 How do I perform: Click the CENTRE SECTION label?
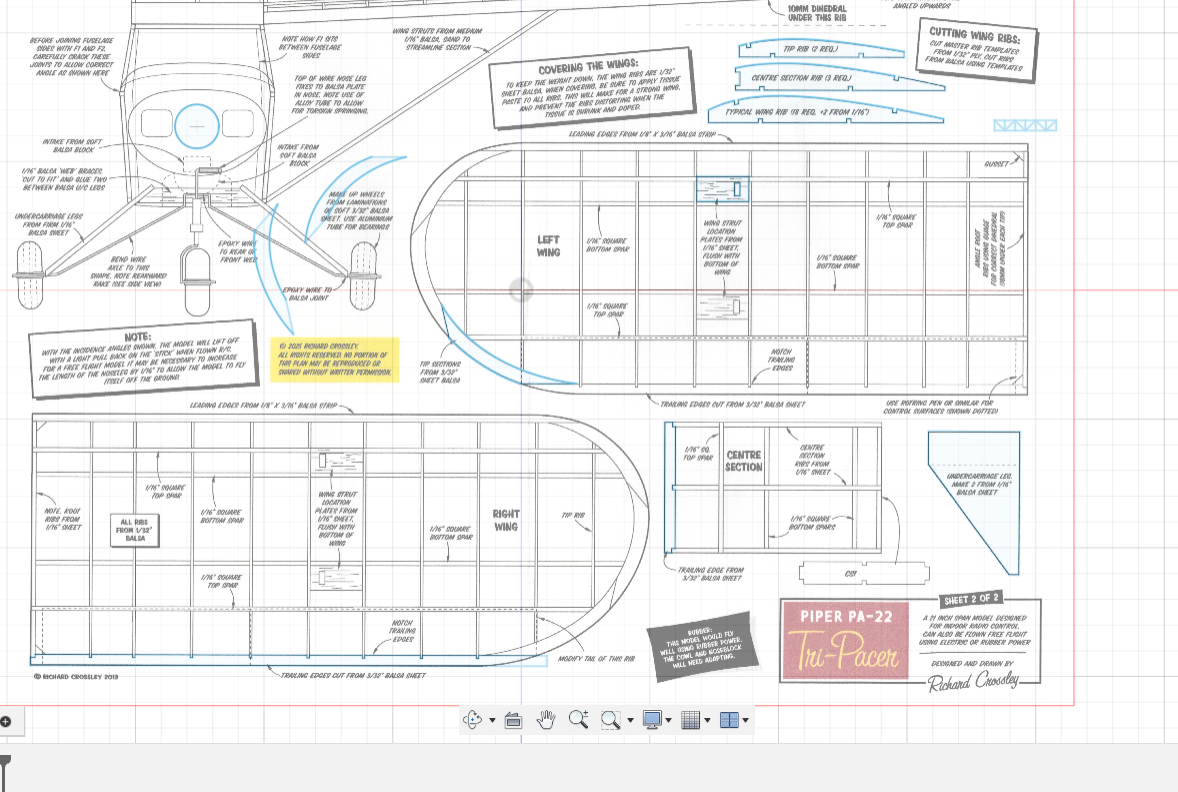(x=744, y=461)
